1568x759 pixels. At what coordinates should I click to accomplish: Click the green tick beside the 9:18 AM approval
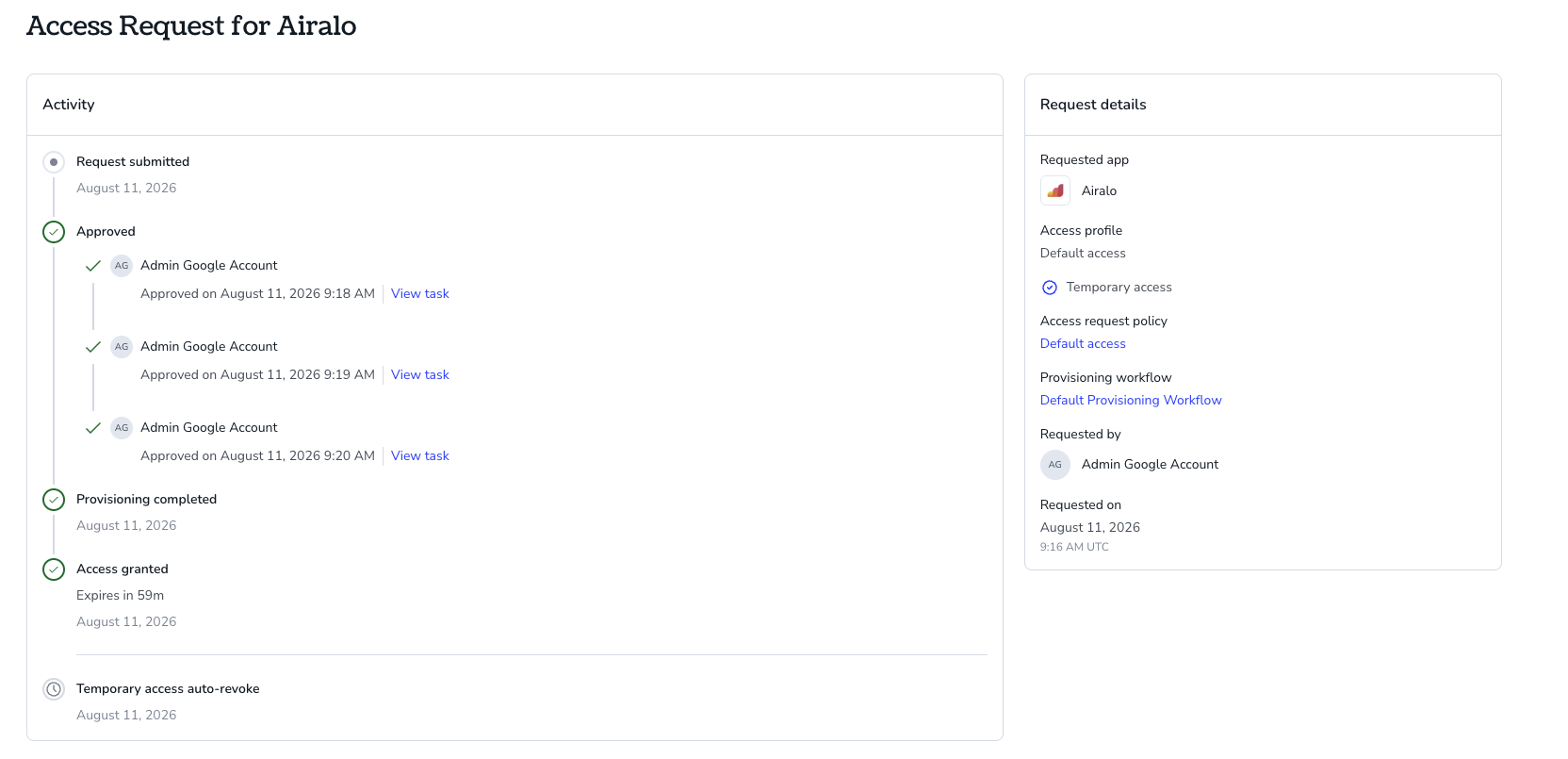93,266
